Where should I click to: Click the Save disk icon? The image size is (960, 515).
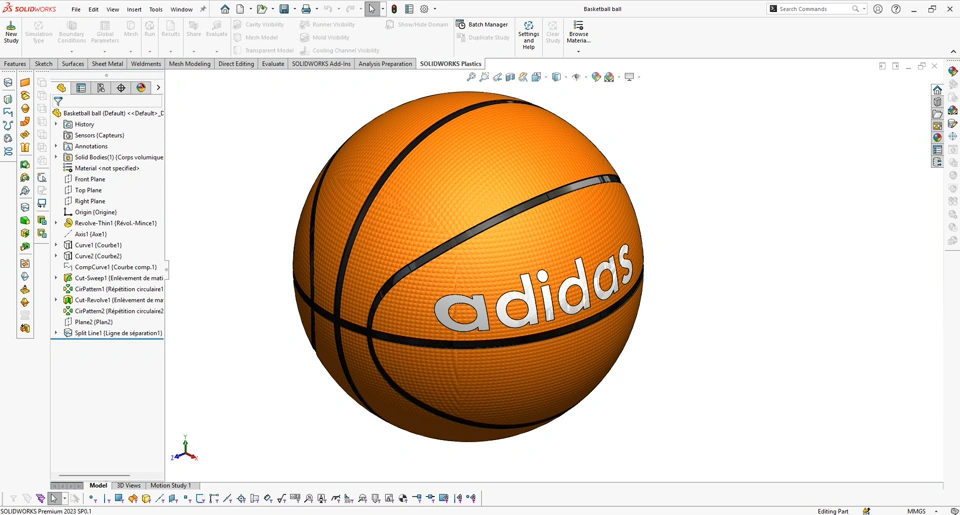[284, 9]
